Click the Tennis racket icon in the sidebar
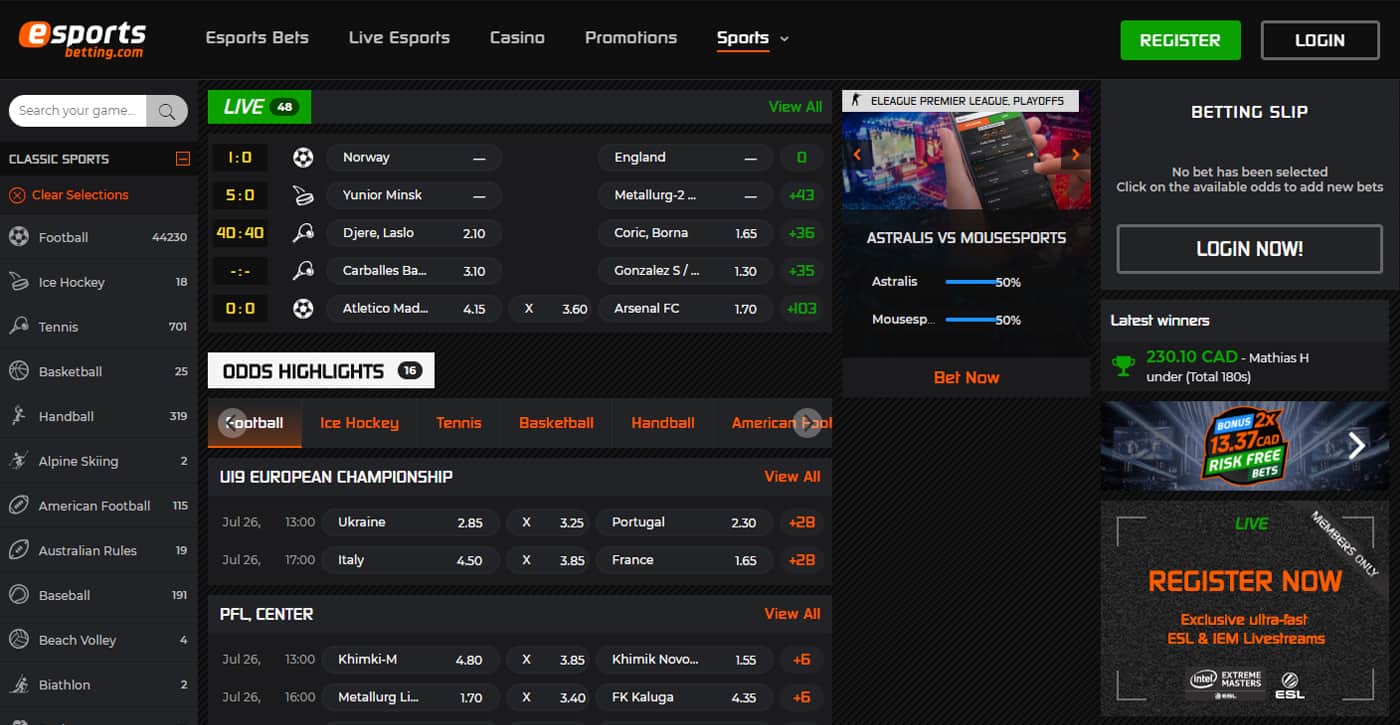The image size is (1400, 725). click(x=19, y=326)
